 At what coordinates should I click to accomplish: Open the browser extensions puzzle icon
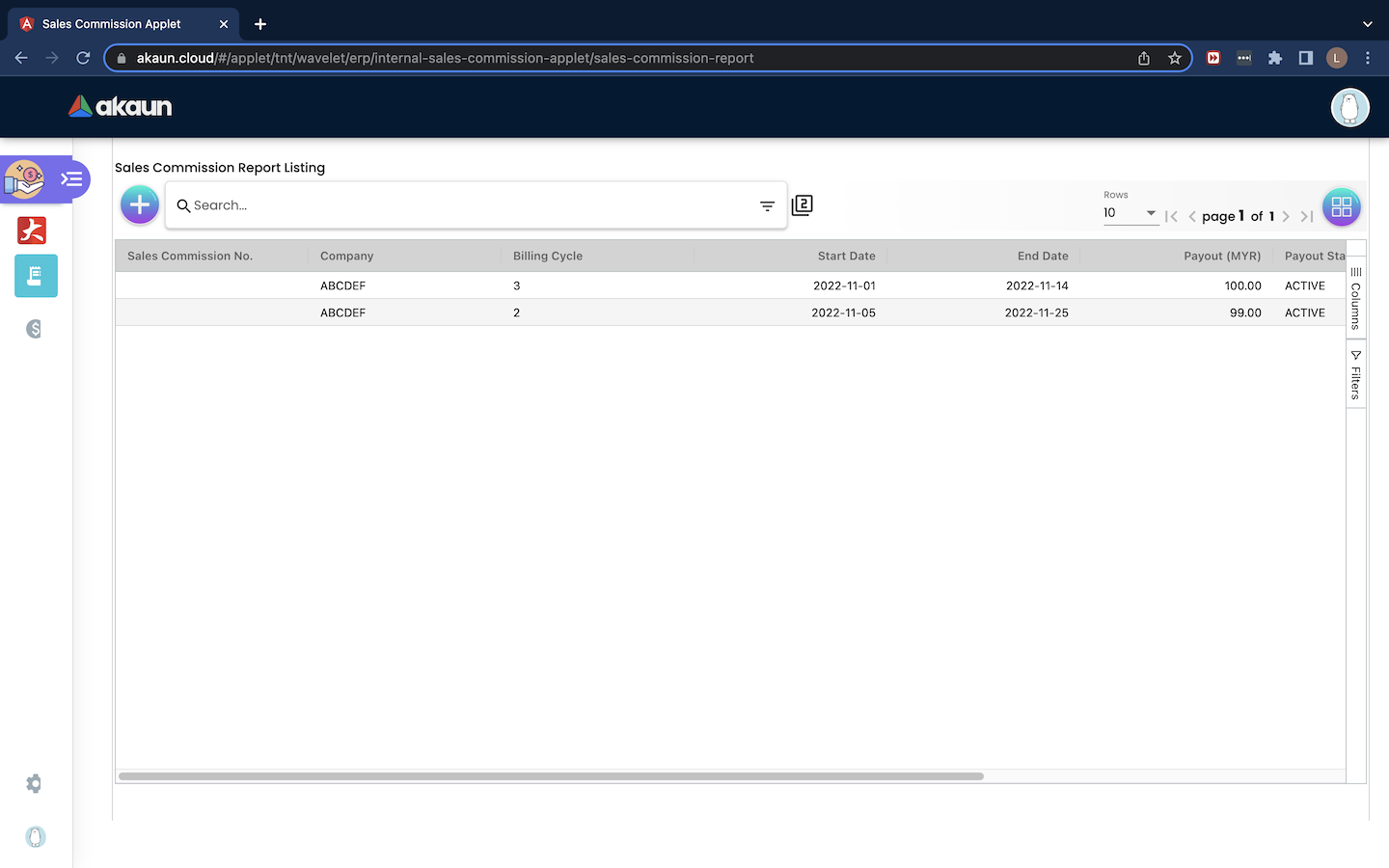1275,58
